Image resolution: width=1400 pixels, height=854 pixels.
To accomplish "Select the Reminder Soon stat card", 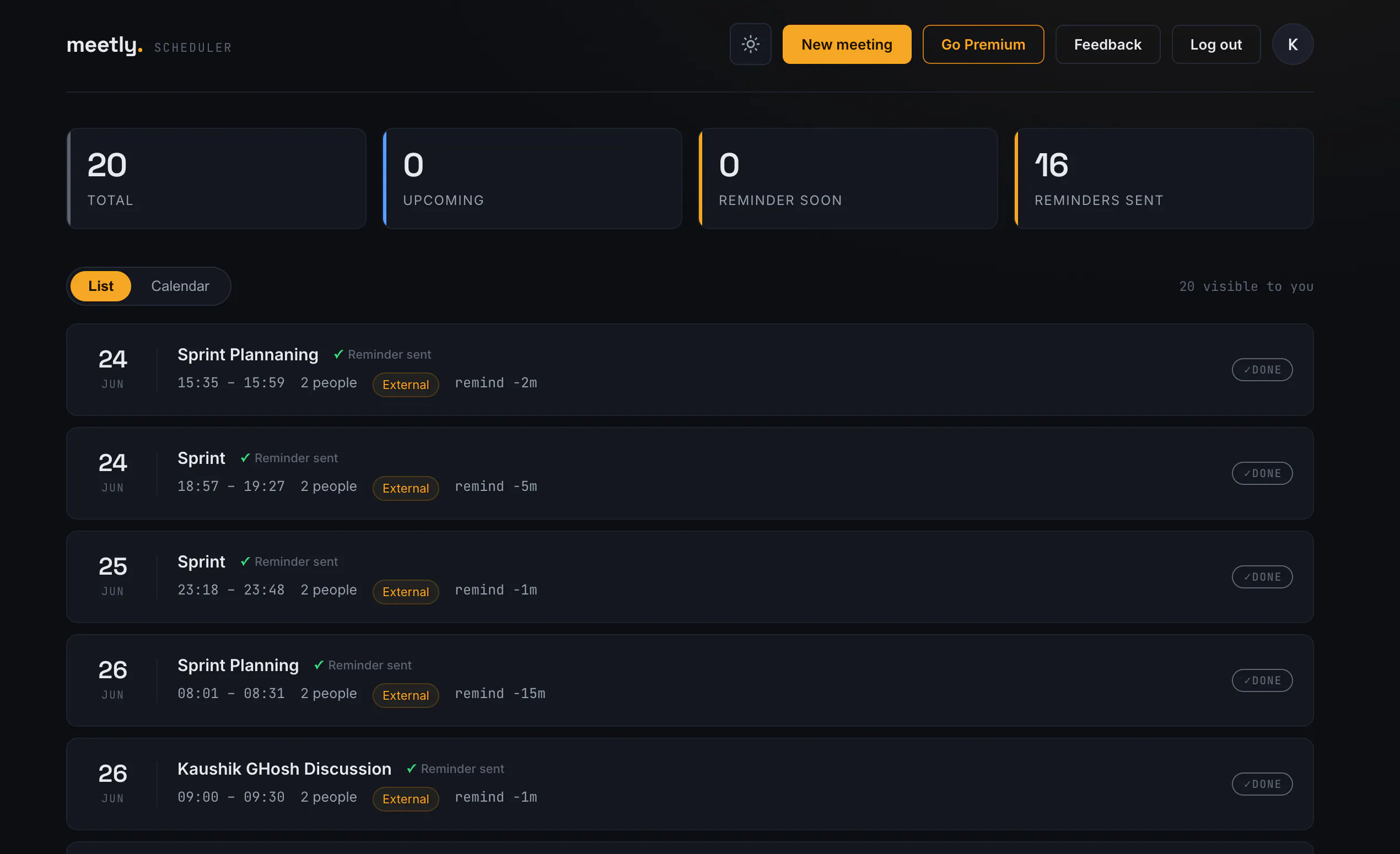I will [848, 179].
